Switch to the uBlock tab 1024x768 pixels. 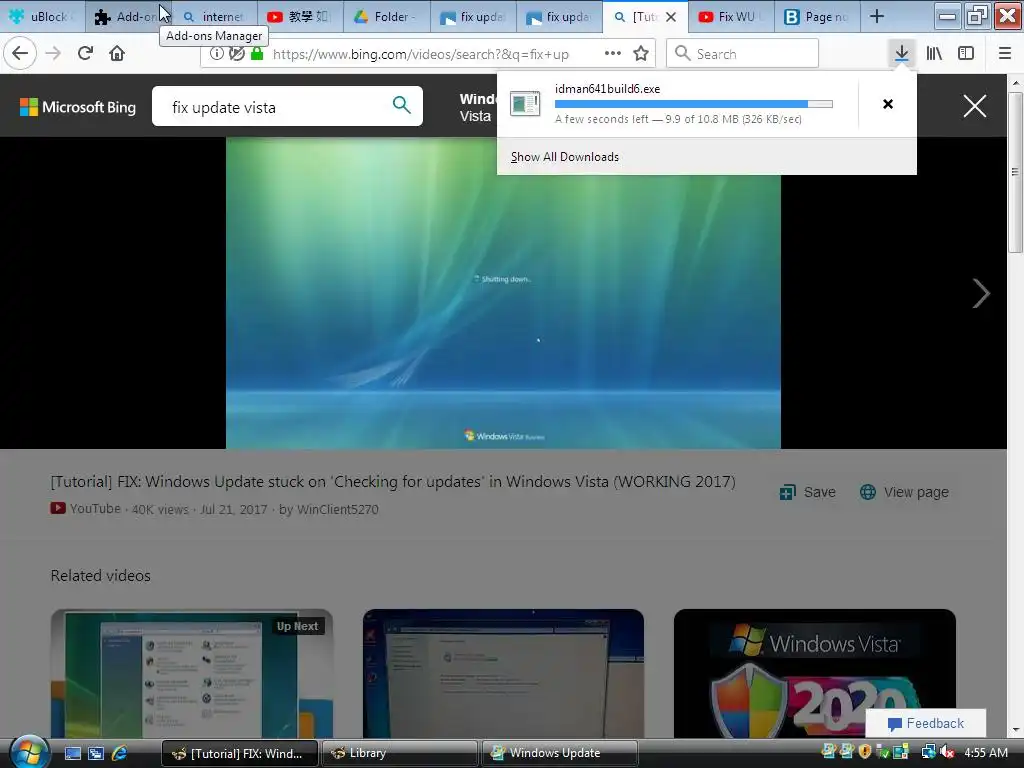[x=43, y=16]
